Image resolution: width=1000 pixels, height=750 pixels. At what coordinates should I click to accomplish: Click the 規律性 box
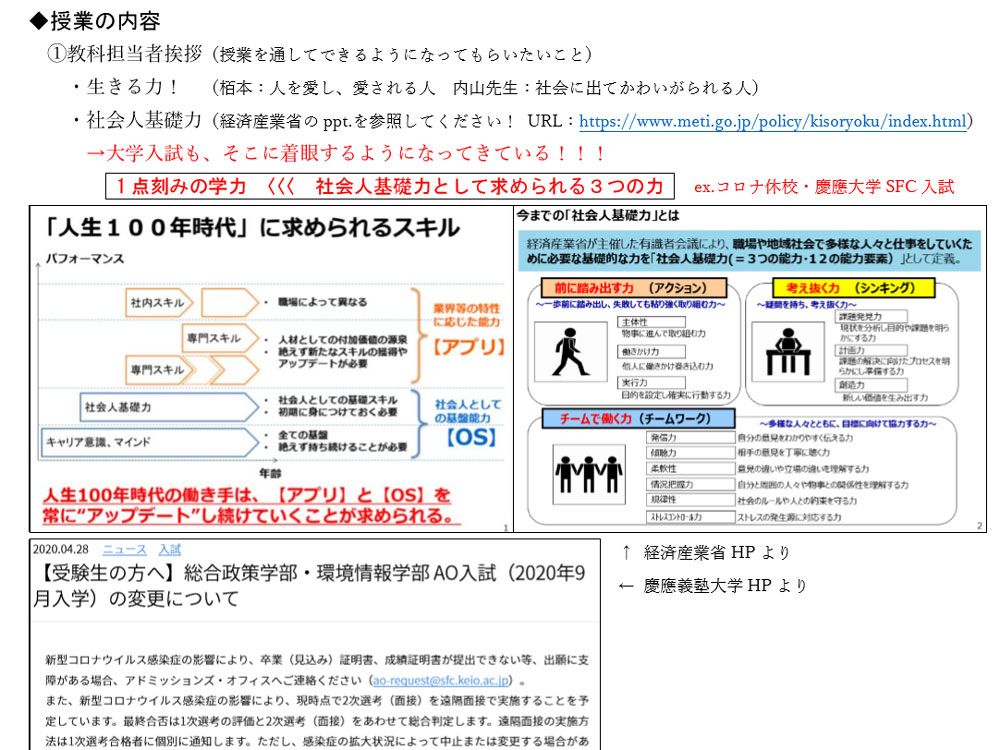(x=691, y=500)
